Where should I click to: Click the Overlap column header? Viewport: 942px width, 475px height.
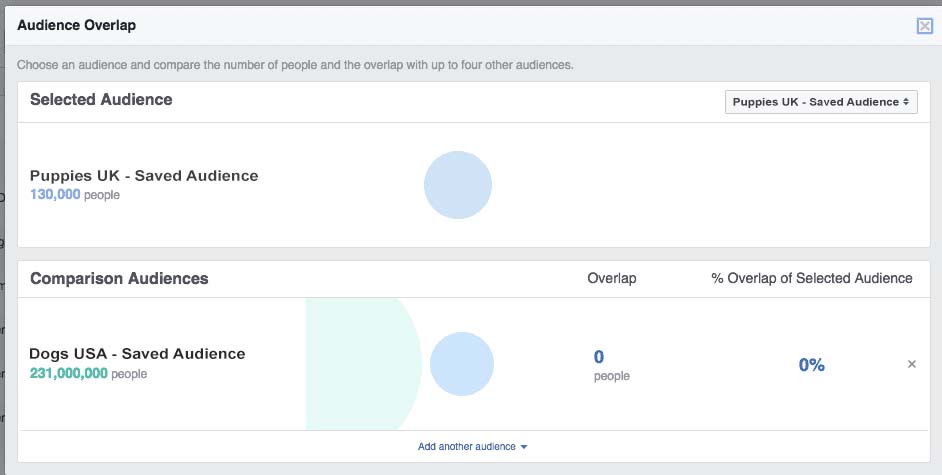(611, 278)
